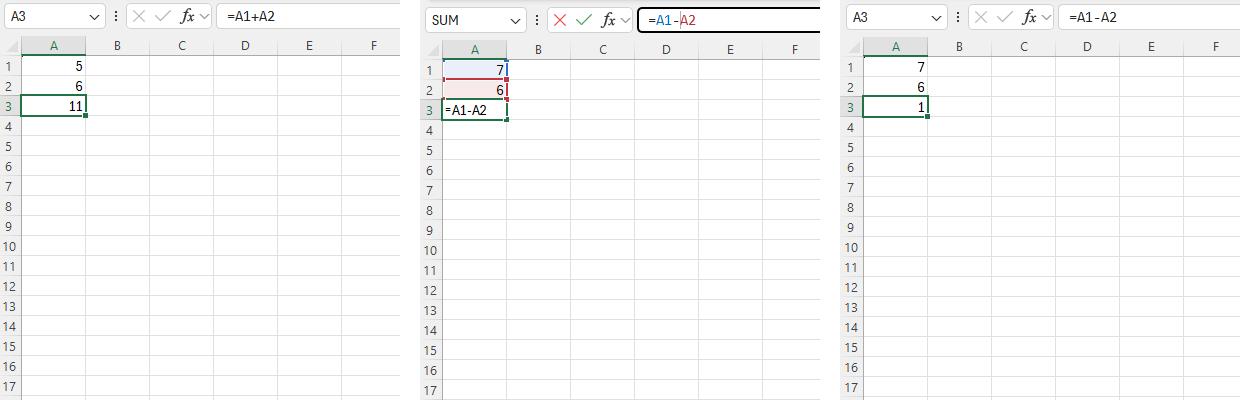This screenshot has width=1240, height=400.
Task: Click the resize dots beside the SUM box
Action: click(537, 20)
